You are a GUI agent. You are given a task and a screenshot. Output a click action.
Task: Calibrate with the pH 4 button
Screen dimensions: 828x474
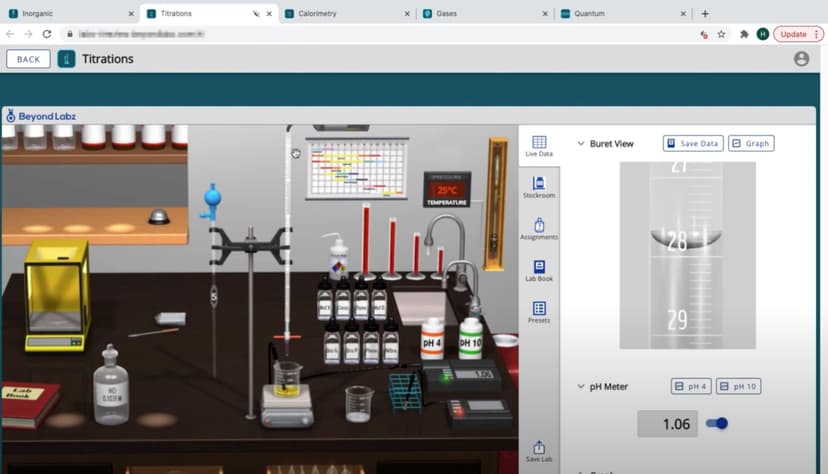click(x=691, y=386)
